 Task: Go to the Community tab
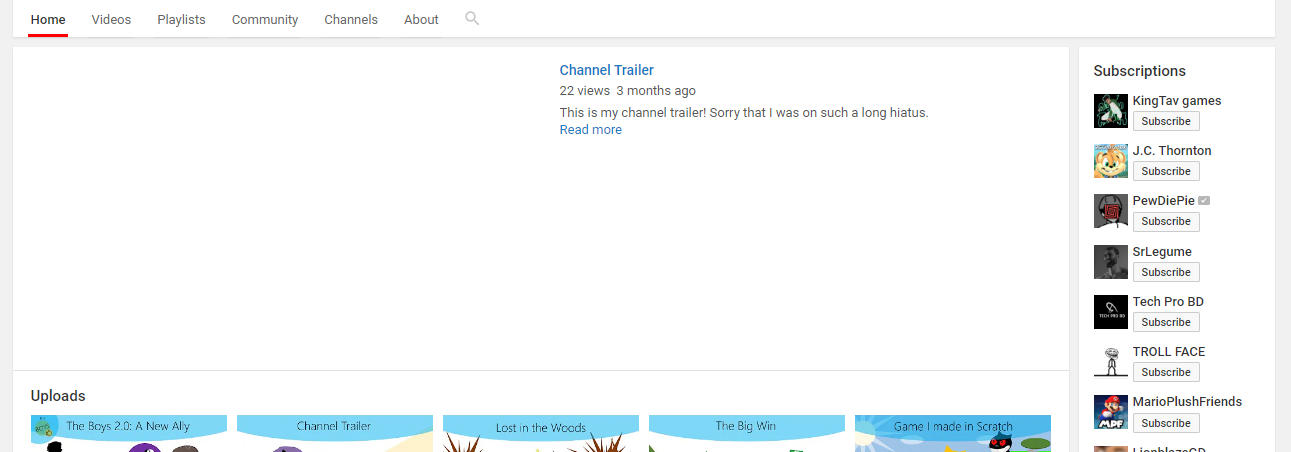(x=265, y=19)
